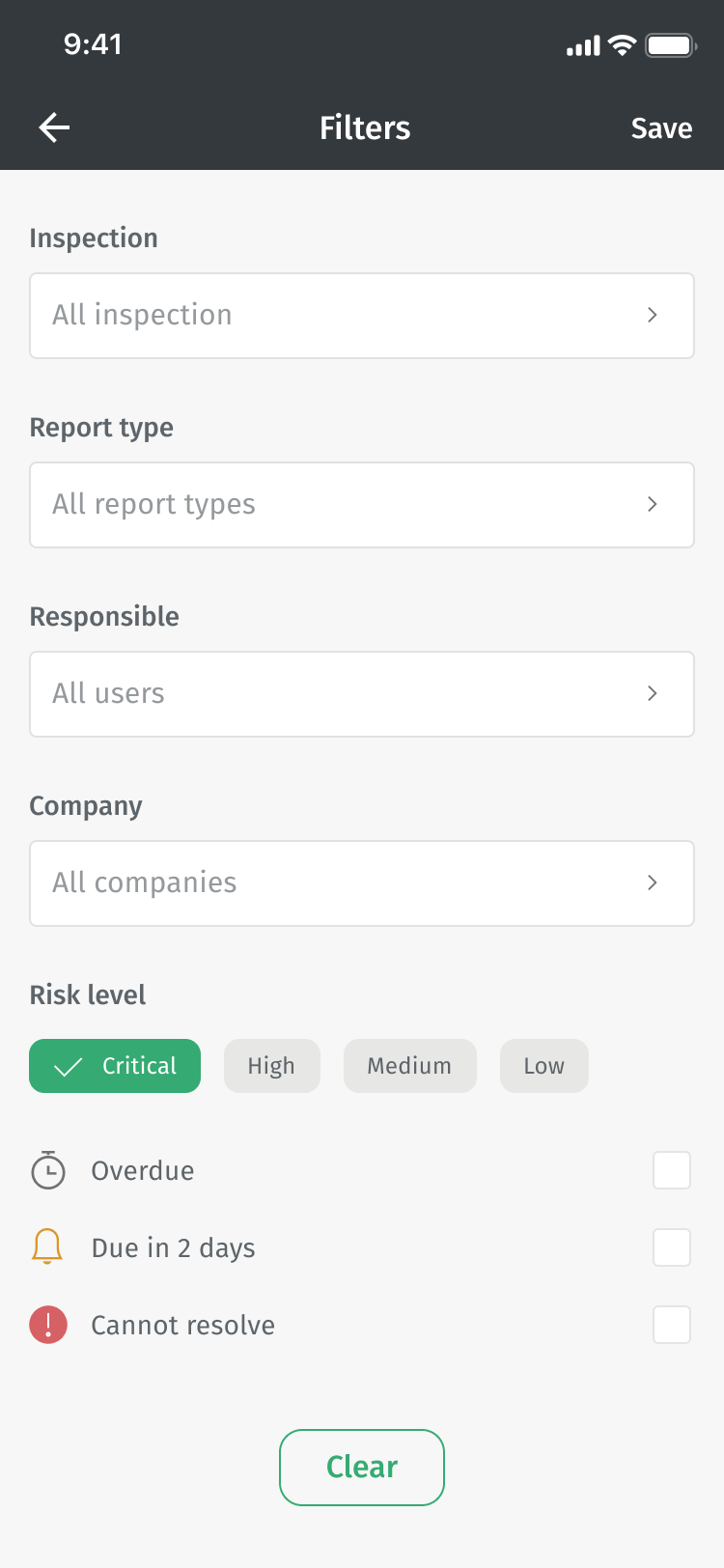This screenshot has width=724, height=1568.
Task: Enable the Due in 2 days checkbox
Action: tap(672, 1247)
